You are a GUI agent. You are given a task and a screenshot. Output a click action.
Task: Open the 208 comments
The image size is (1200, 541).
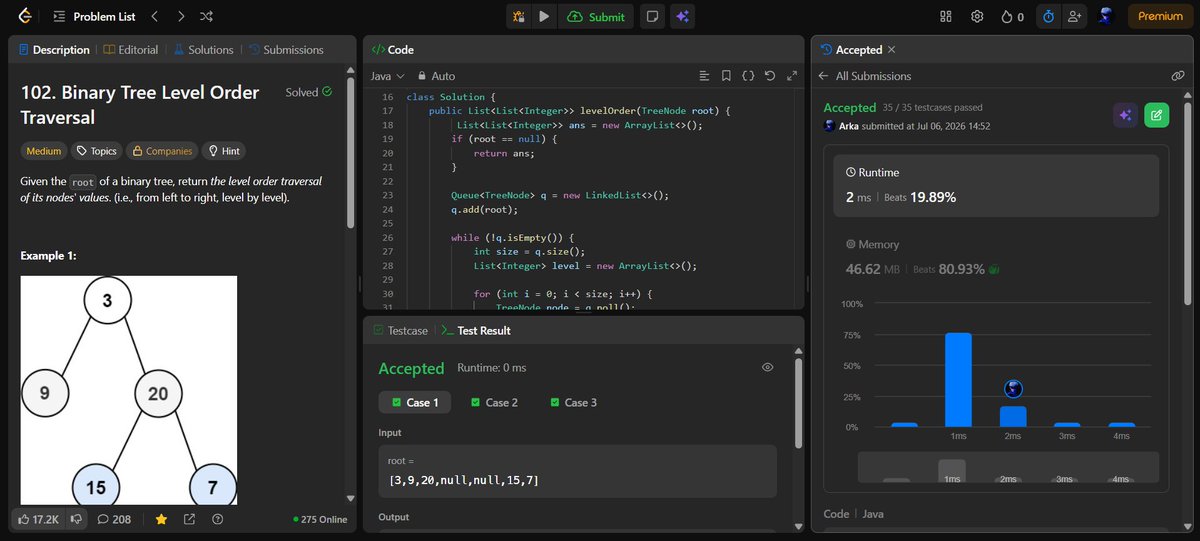coord(114,519)
